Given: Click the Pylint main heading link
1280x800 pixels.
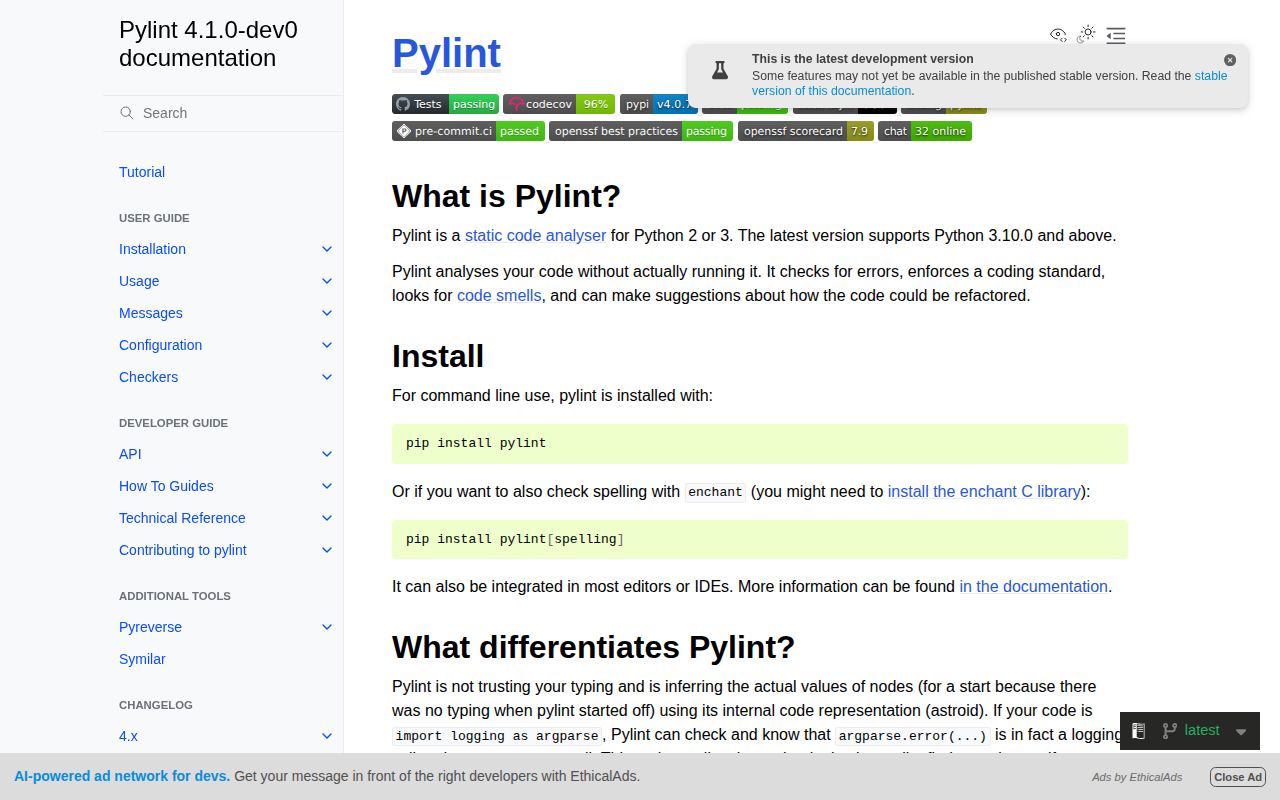Looking at the screenshot, I should [x=446, y=53].
